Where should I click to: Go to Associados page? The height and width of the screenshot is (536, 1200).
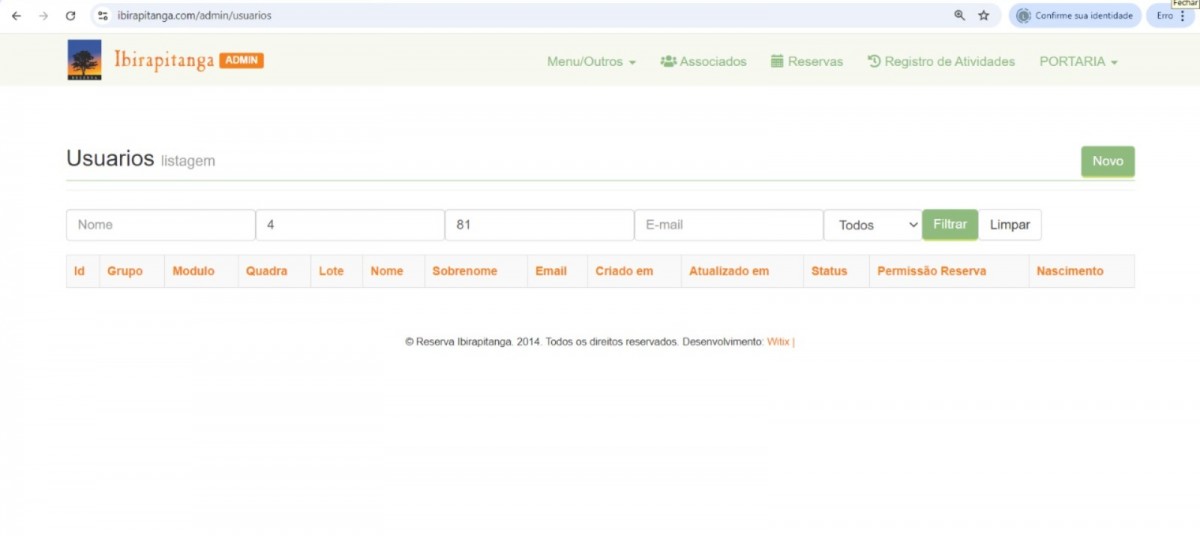coord(703,62)
